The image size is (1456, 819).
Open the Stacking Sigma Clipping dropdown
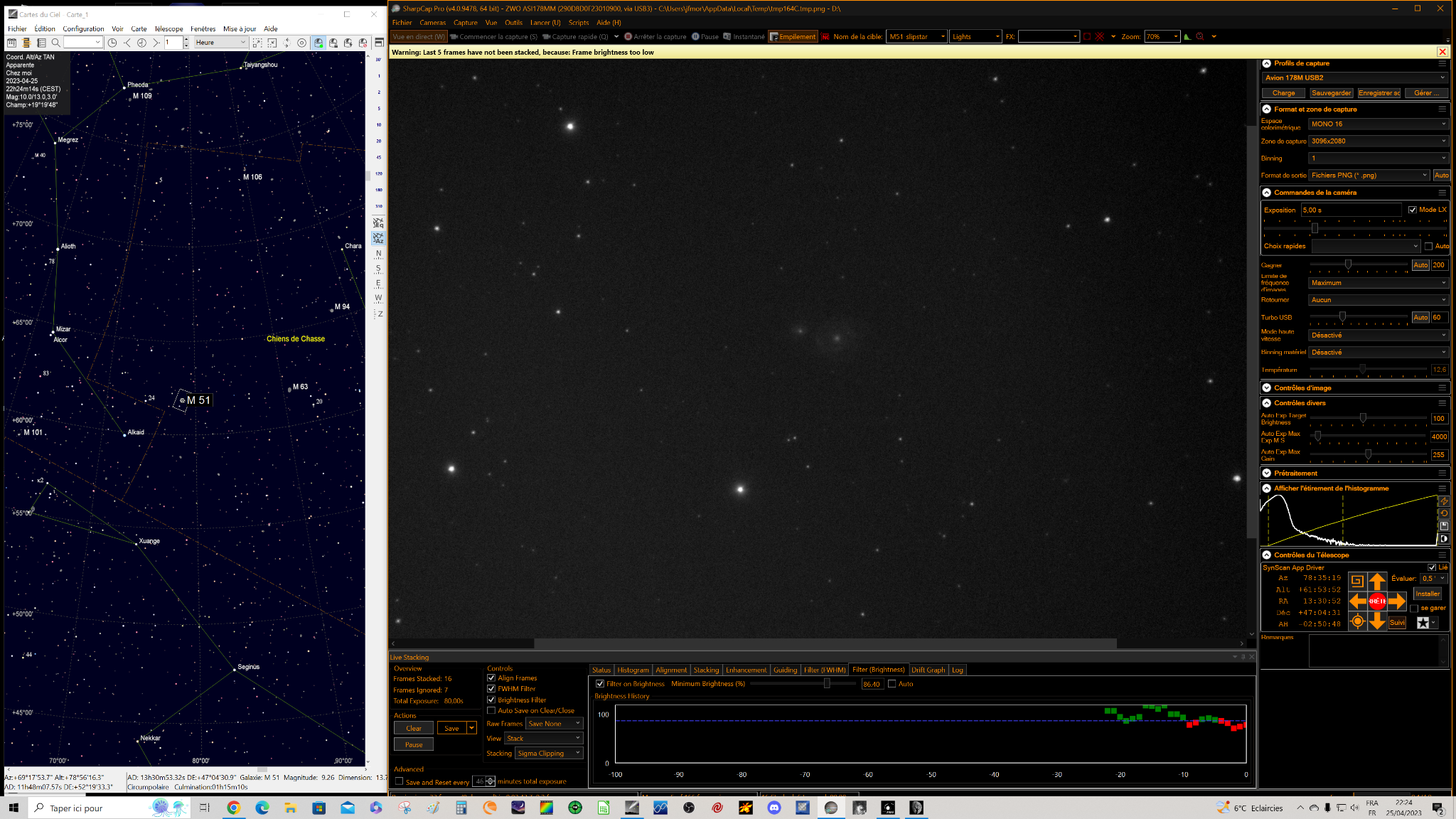click(x=549, y=754)
